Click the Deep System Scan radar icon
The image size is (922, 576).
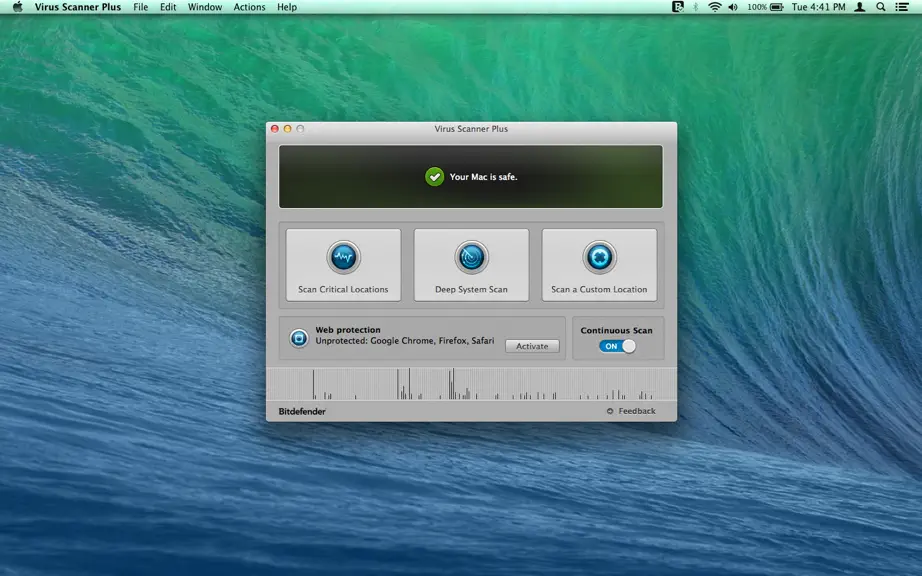(x=471, y=257)
